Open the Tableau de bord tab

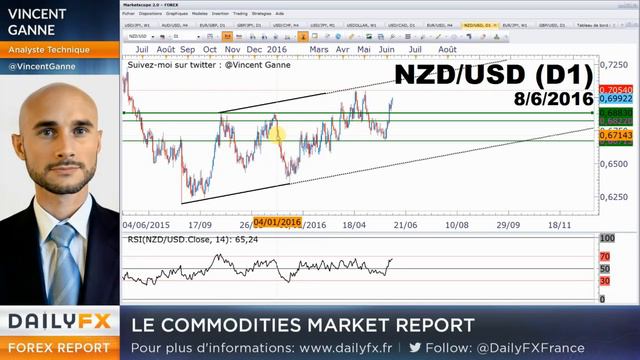[x=592, y=25]
